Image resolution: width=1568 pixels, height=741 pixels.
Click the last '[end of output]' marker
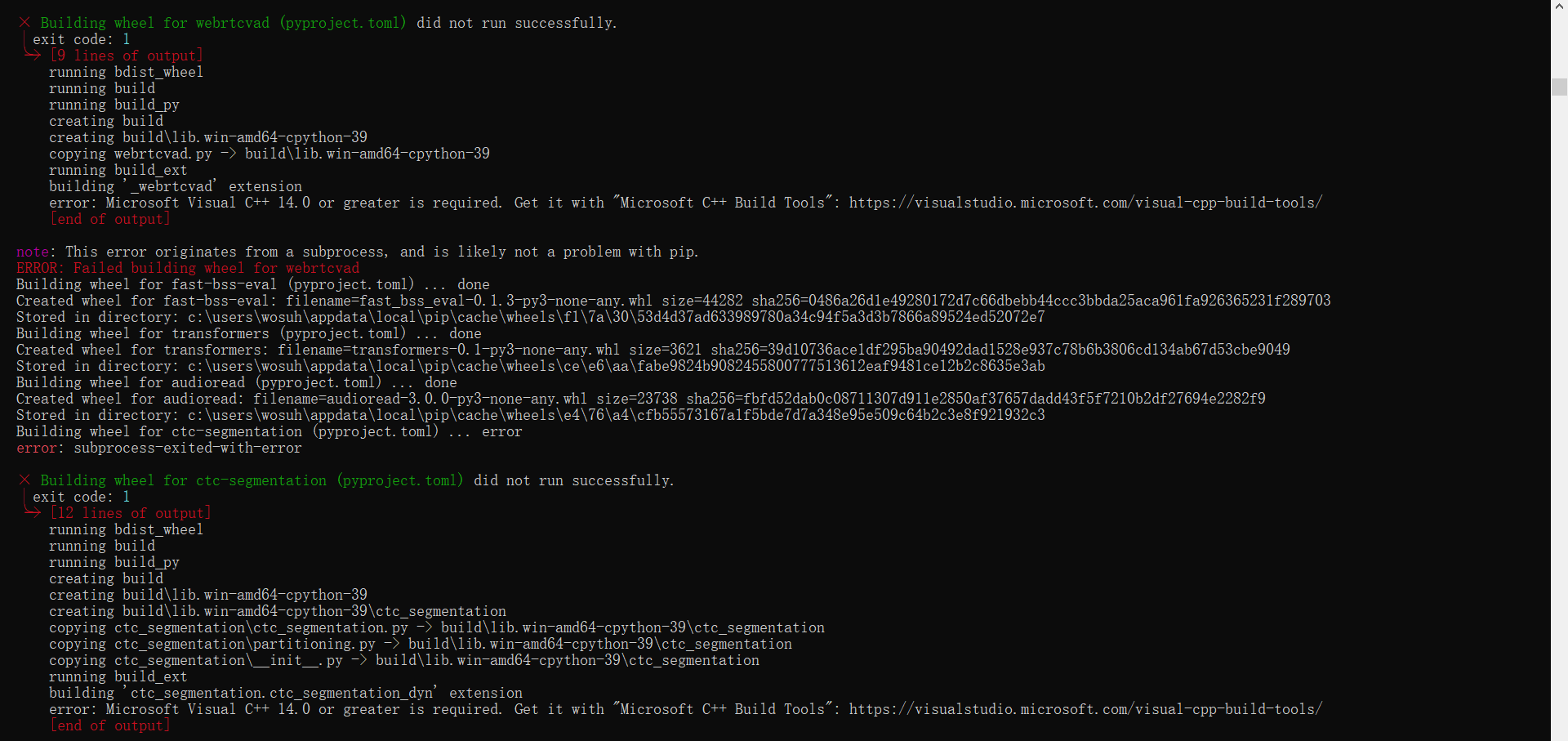[110, 725]
